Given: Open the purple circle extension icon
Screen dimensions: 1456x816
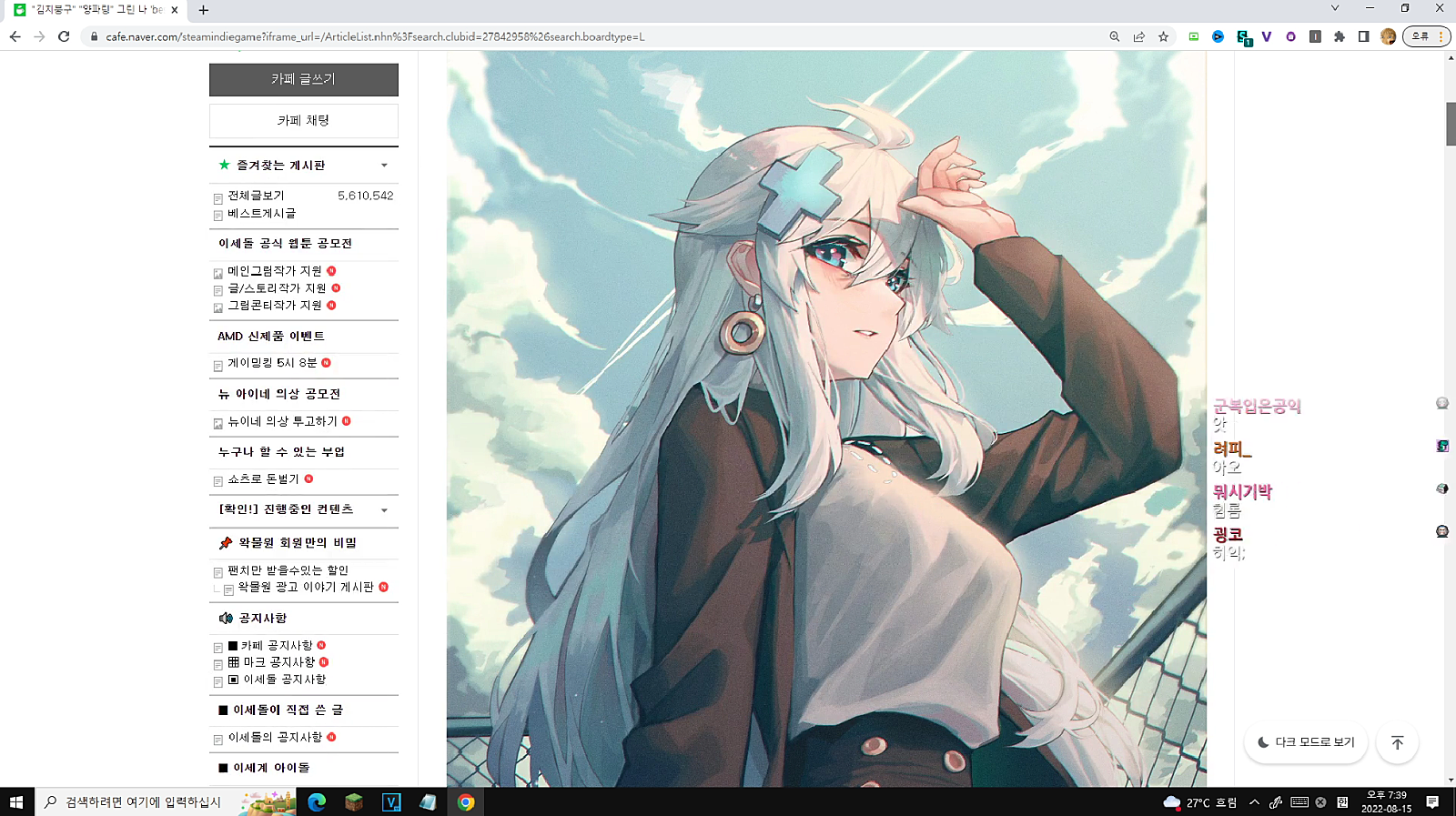Looking at the screenshot, I should 1290,36.
